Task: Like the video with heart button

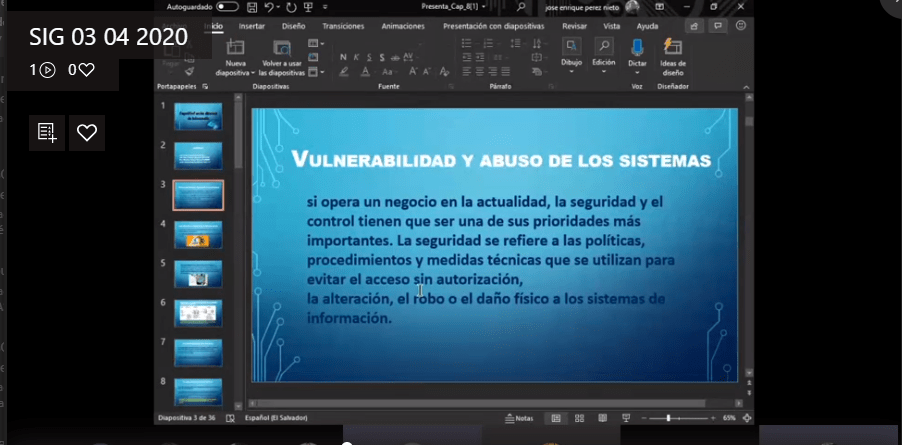Action: [x=87, y=132]
